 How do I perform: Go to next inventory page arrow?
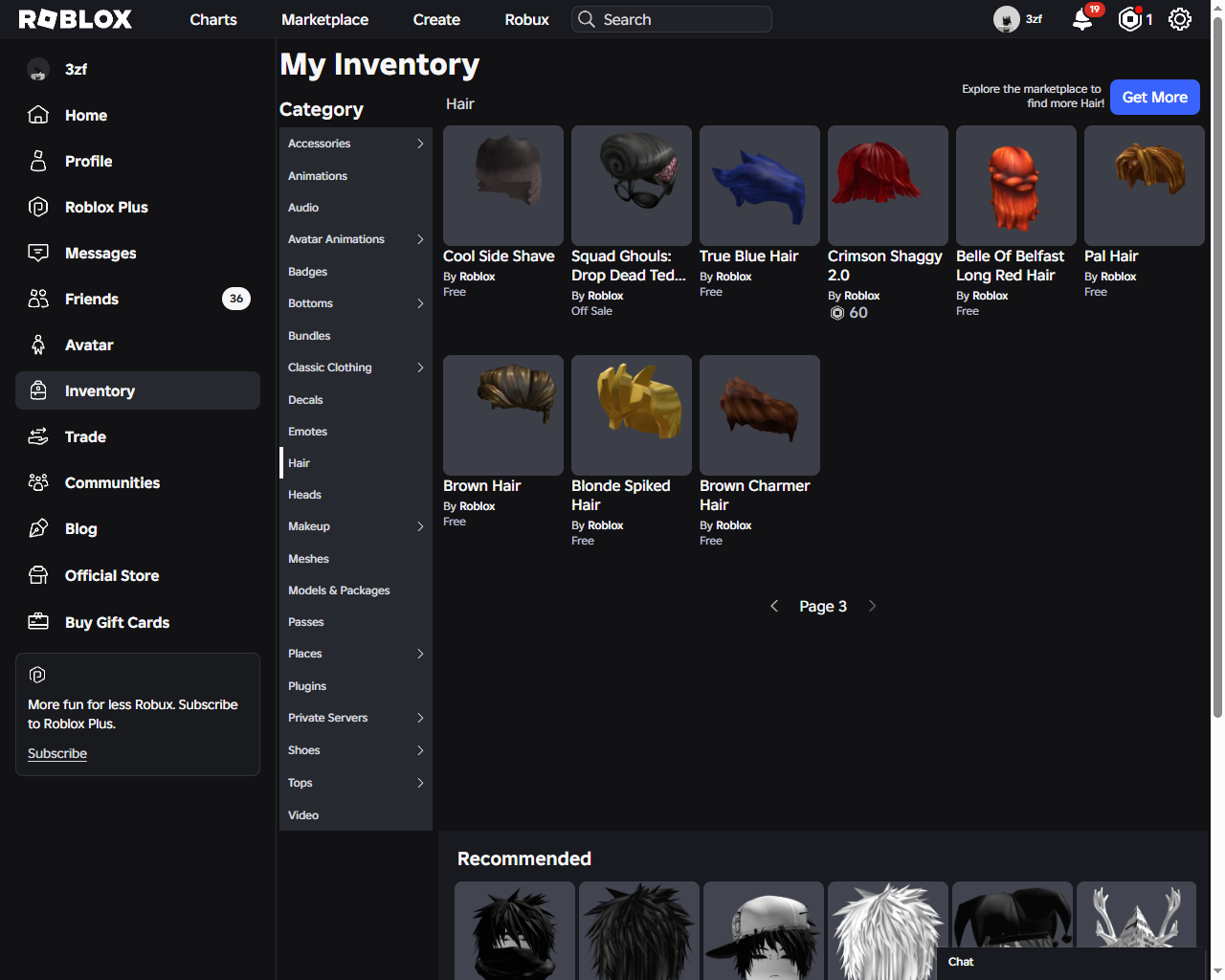872,606
